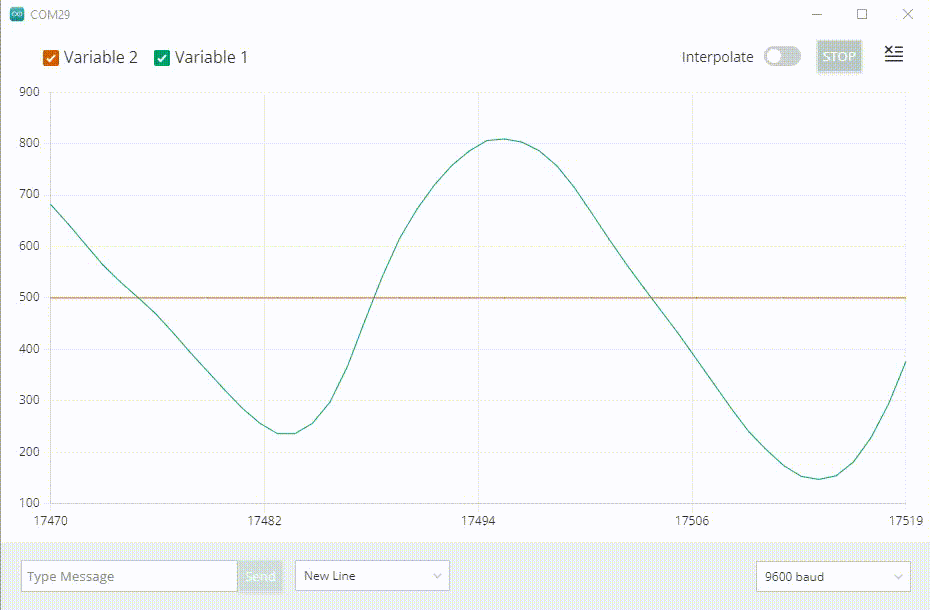Uncheck the green Variable 1 checkbox
The image size is (930, 610).
click(x=162, y=58)
